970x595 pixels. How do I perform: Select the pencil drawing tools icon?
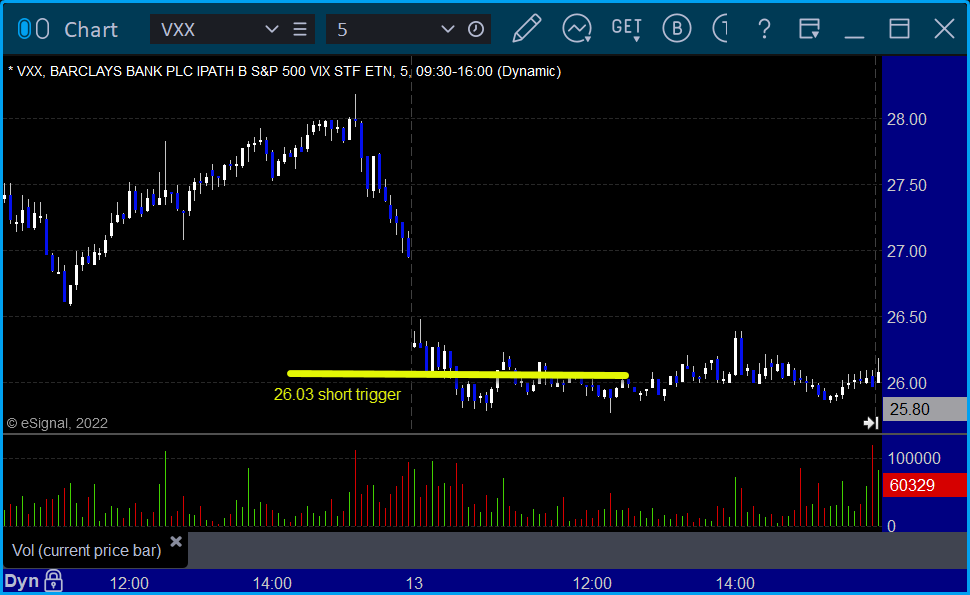tap(527, 28)
